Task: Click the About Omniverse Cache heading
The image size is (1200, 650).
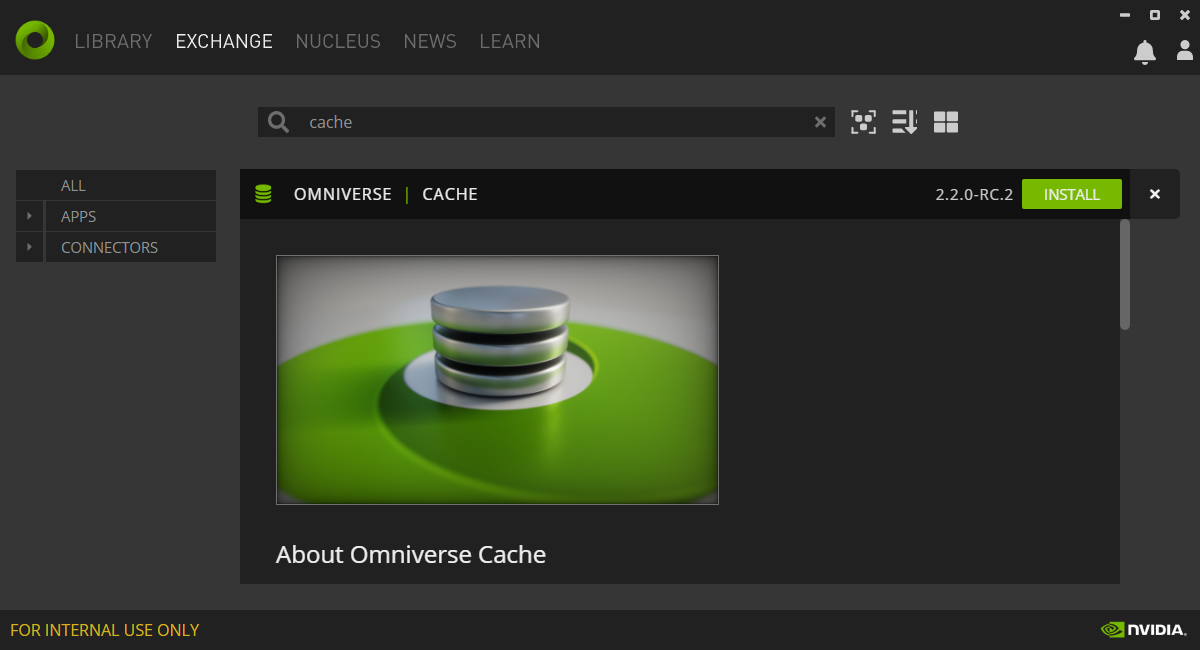Action: (411, 554)
